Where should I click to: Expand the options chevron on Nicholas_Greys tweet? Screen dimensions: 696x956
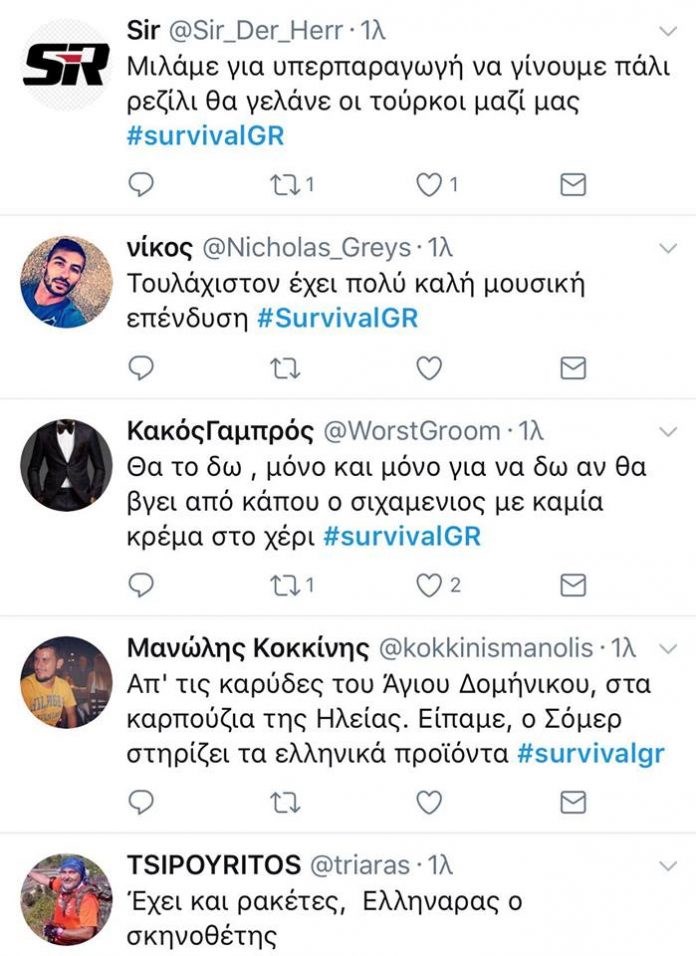point(669,248)
